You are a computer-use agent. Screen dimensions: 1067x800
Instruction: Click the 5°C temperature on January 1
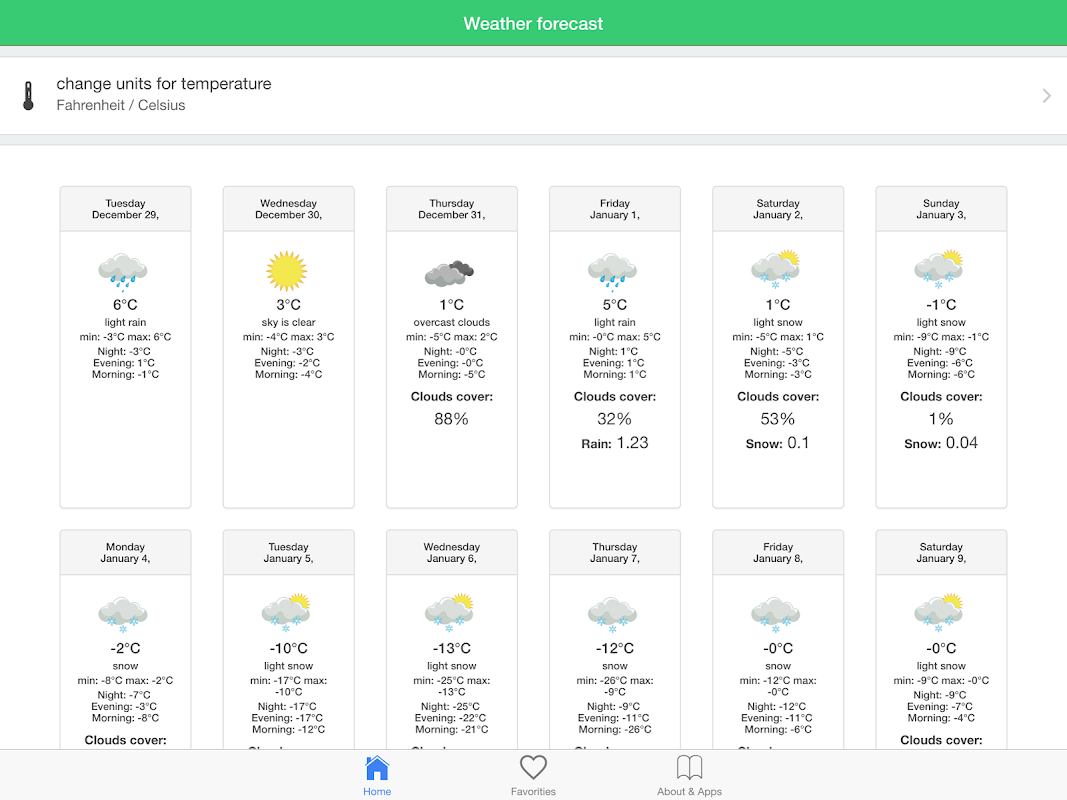[615, 305]
